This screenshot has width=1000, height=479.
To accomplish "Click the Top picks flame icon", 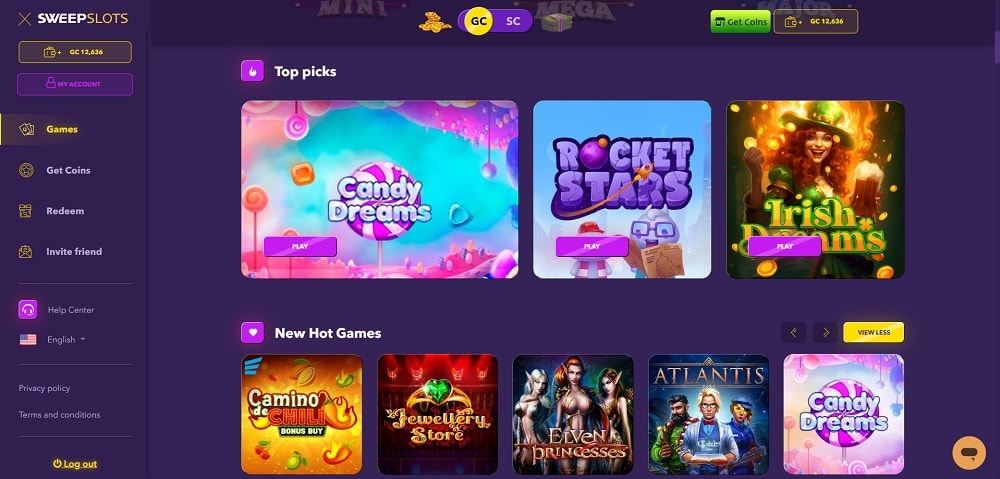I will (253, 71).
